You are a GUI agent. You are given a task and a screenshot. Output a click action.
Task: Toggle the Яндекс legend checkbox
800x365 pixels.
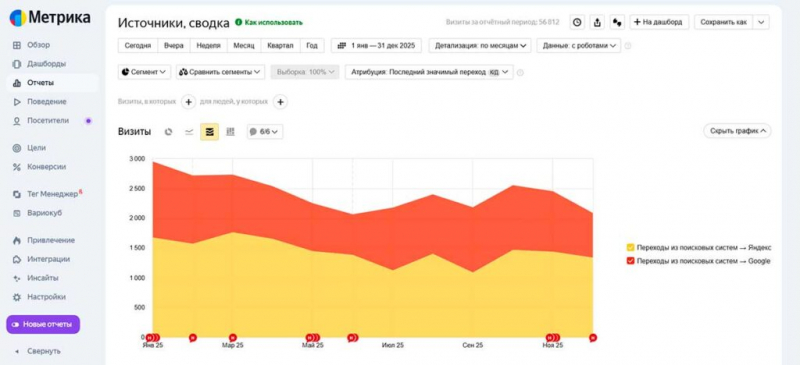(x=630, y=248)
